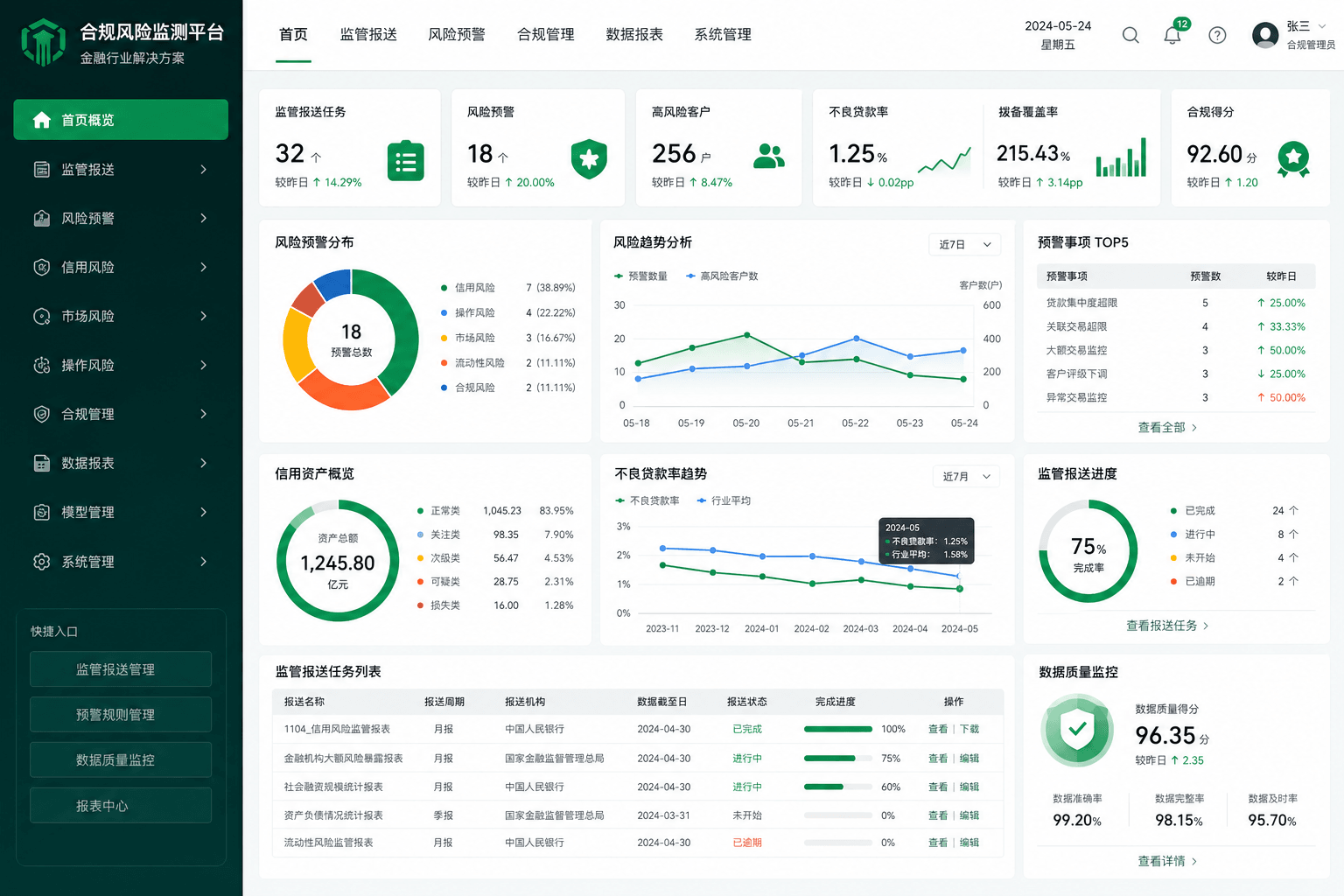The height and width of the screenshot is (896, 1344).
Task: Switch to 监管报送 top tab
Action: 368,34
